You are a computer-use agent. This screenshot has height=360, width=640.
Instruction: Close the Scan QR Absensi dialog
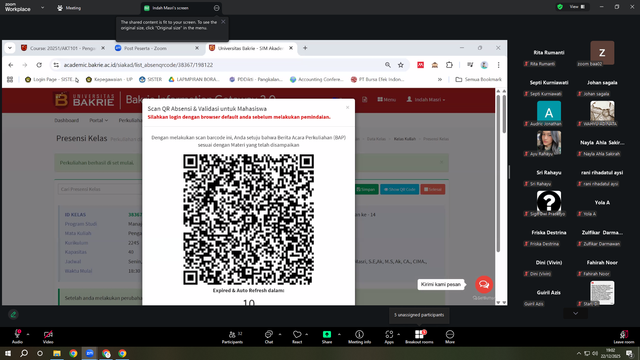coord(347,108)
